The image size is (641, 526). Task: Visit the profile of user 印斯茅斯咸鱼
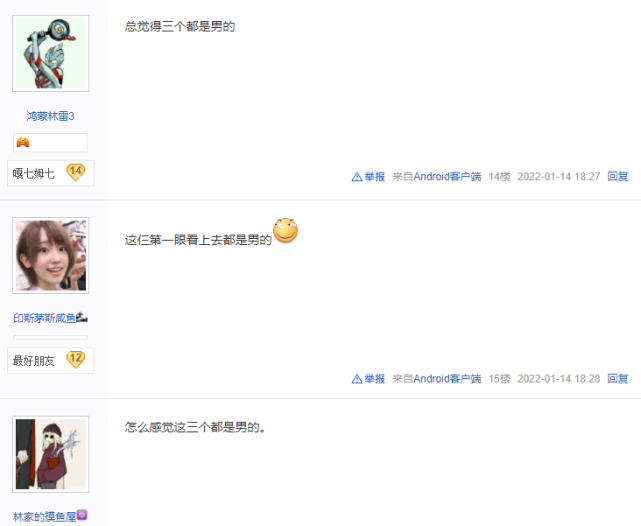[45, 318]
